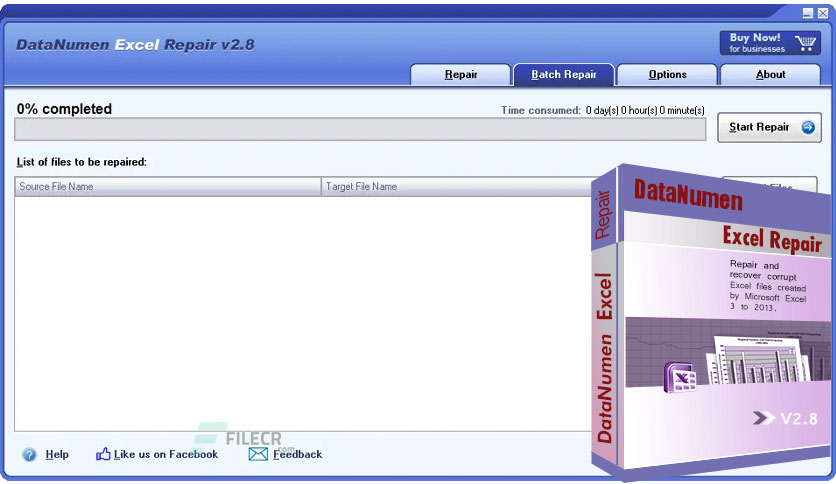Click the DataNumen Excel Repair v2.8 title
Image resolution: width=836 pixels, height=484 pixels.
135,44
